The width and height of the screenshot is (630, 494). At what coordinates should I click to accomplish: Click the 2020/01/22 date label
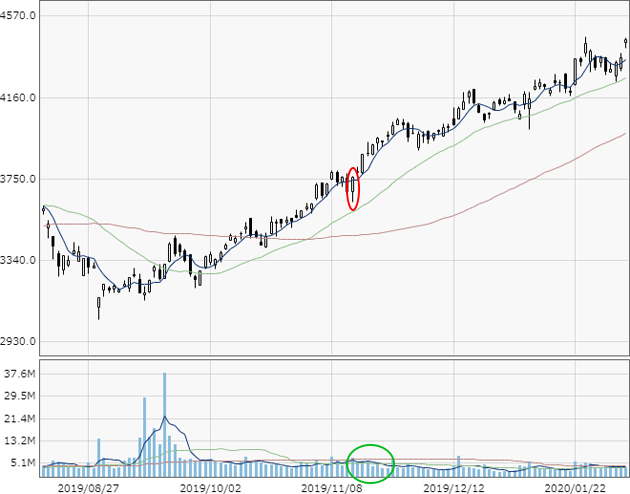[575, 488]
